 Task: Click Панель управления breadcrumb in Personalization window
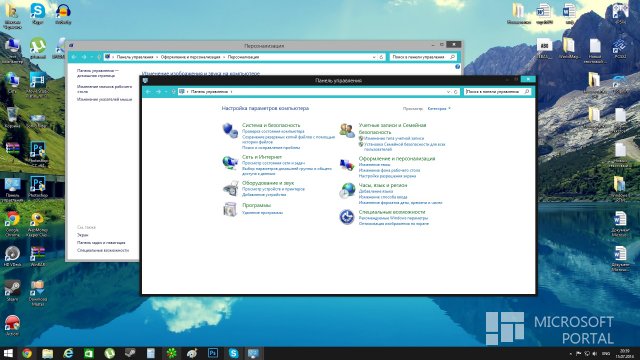135,57
